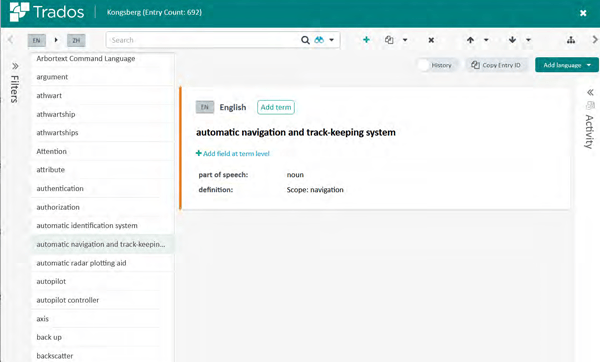Click the definition label
Viewport: 600px width, 362px height.
[215, 190]
